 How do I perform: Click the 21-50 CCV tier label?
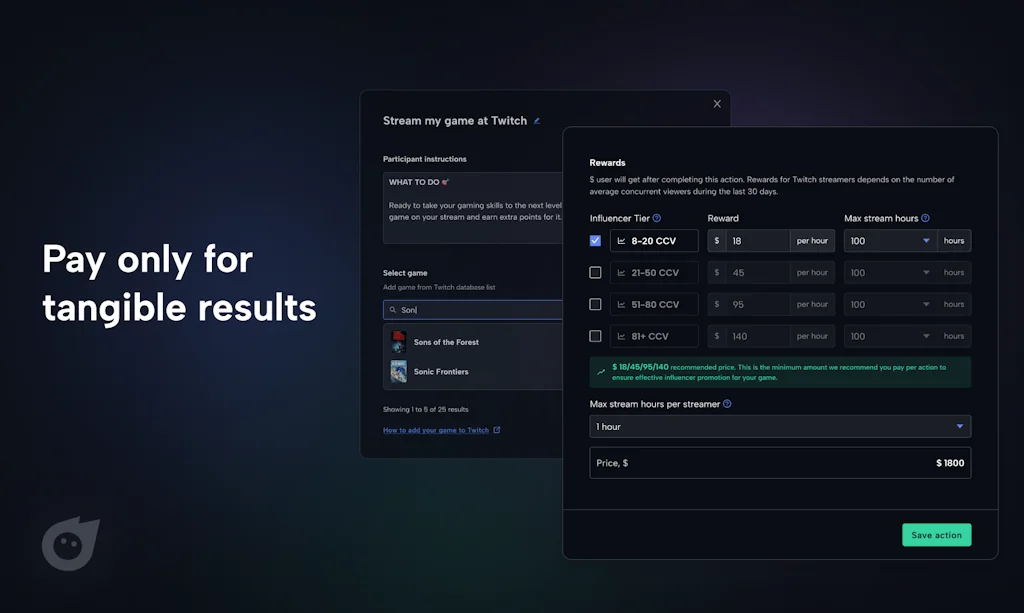(655, 273)
